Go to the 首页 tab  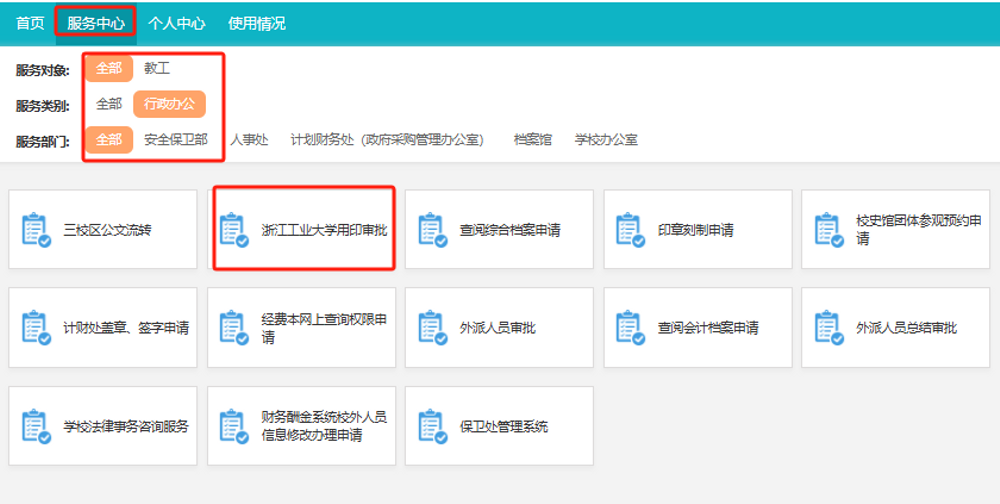click(x=30, y=22)
